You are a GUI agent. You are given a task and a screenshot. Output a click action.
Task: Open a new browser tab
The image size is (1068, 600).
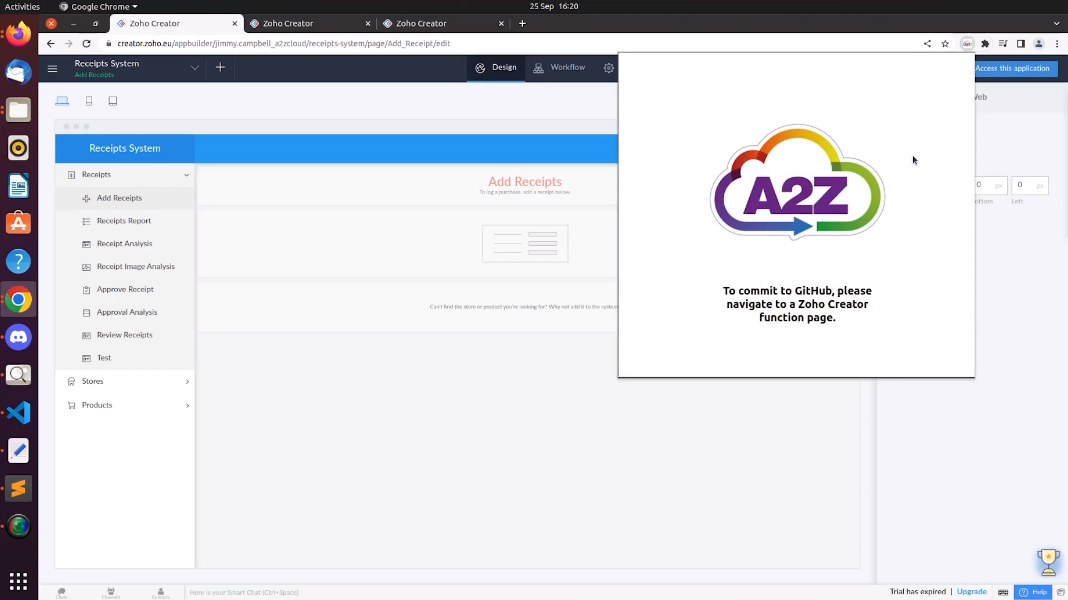[x=522, y=23]
